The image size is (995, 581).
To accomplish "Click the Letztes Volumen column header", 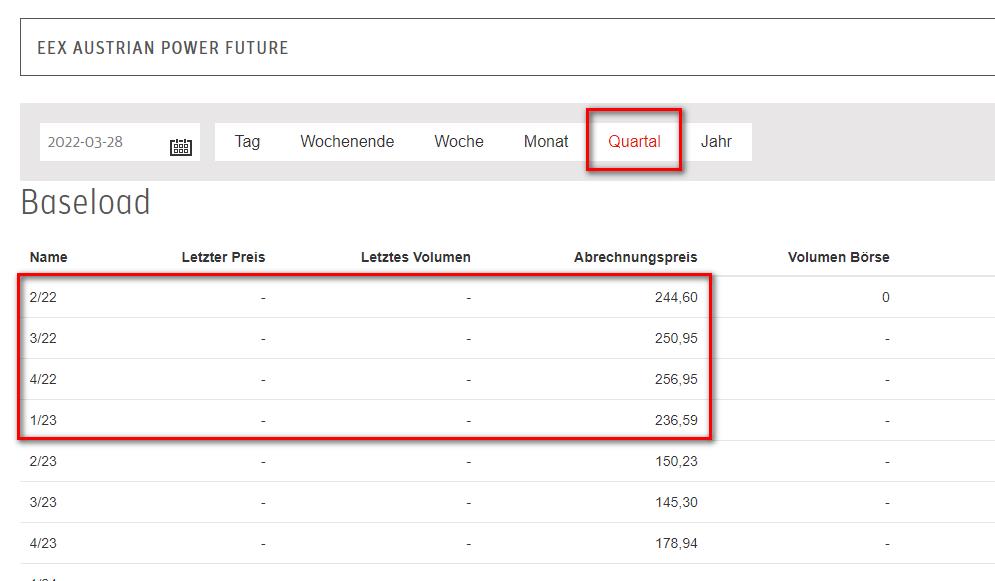I will click(416, 258).
